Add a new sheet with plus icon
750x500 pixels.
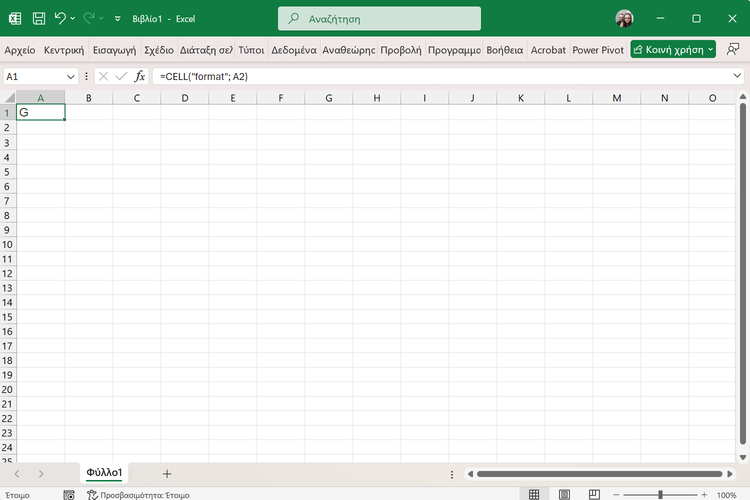point(167,473)
